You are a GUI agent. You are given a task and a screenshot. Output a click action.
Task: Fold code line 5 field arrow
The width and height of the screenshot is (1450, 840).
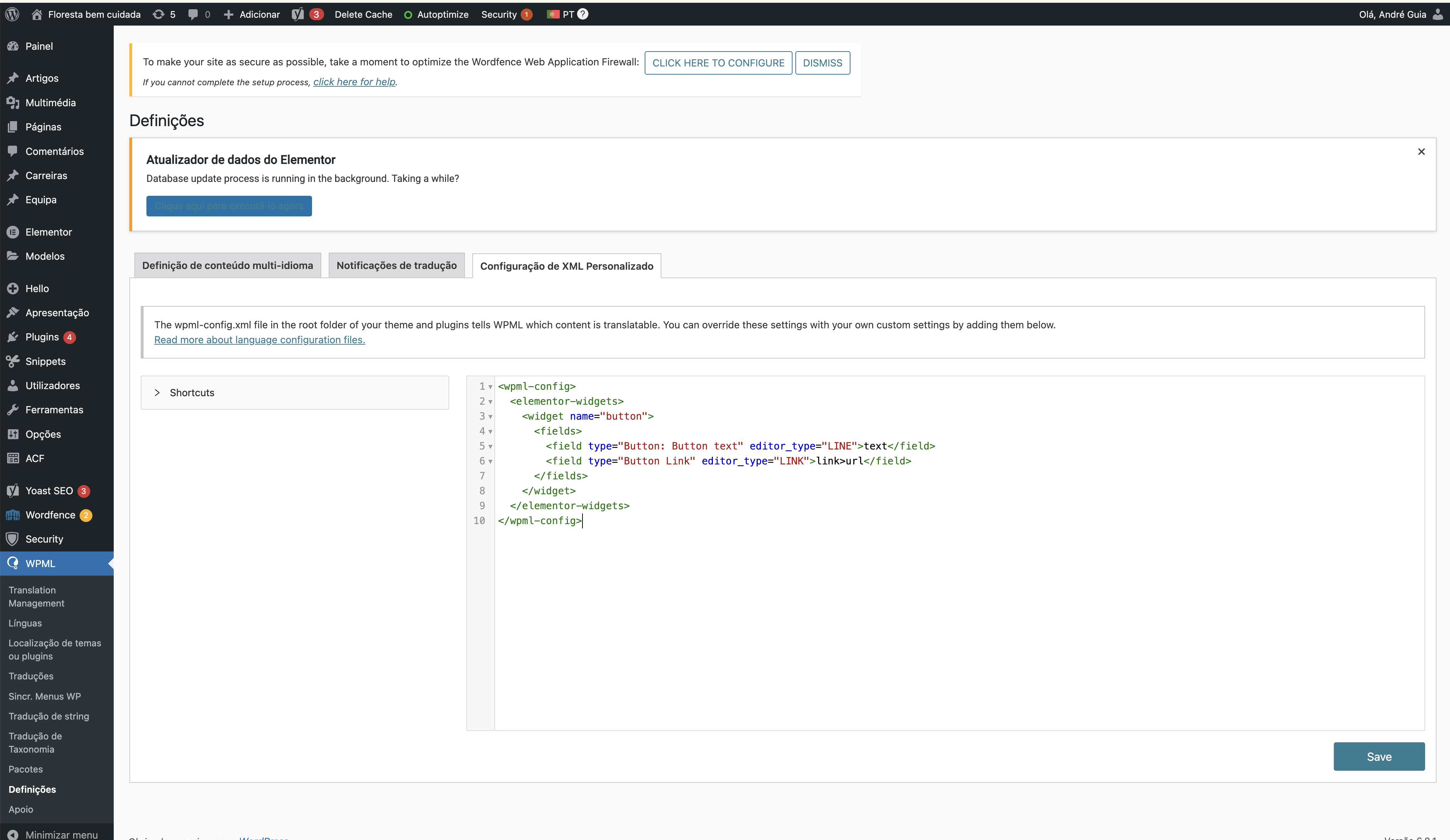coord(490,446)
